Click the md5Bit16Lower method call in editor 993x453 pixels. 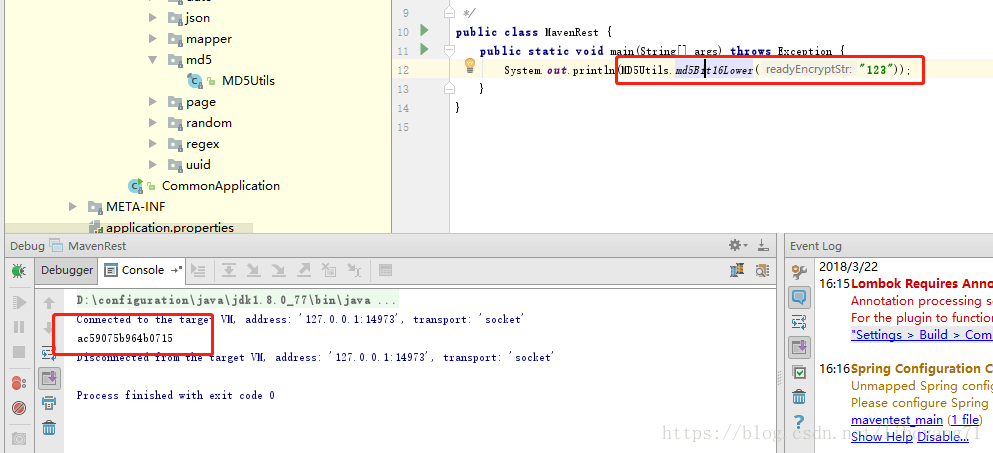(714, 70)
